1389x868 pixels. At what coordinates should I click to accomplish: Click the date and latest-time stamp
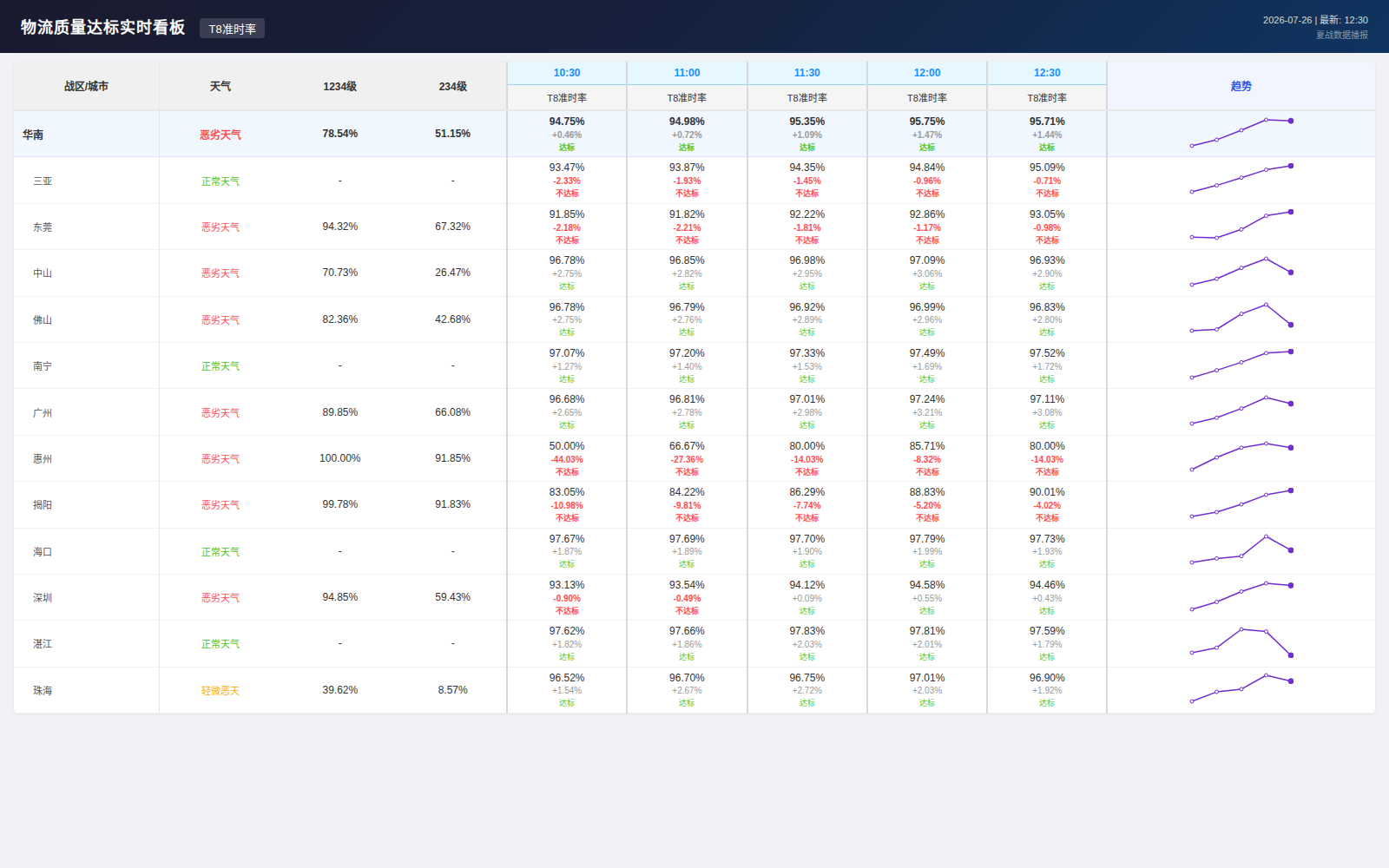[1315, 20]
